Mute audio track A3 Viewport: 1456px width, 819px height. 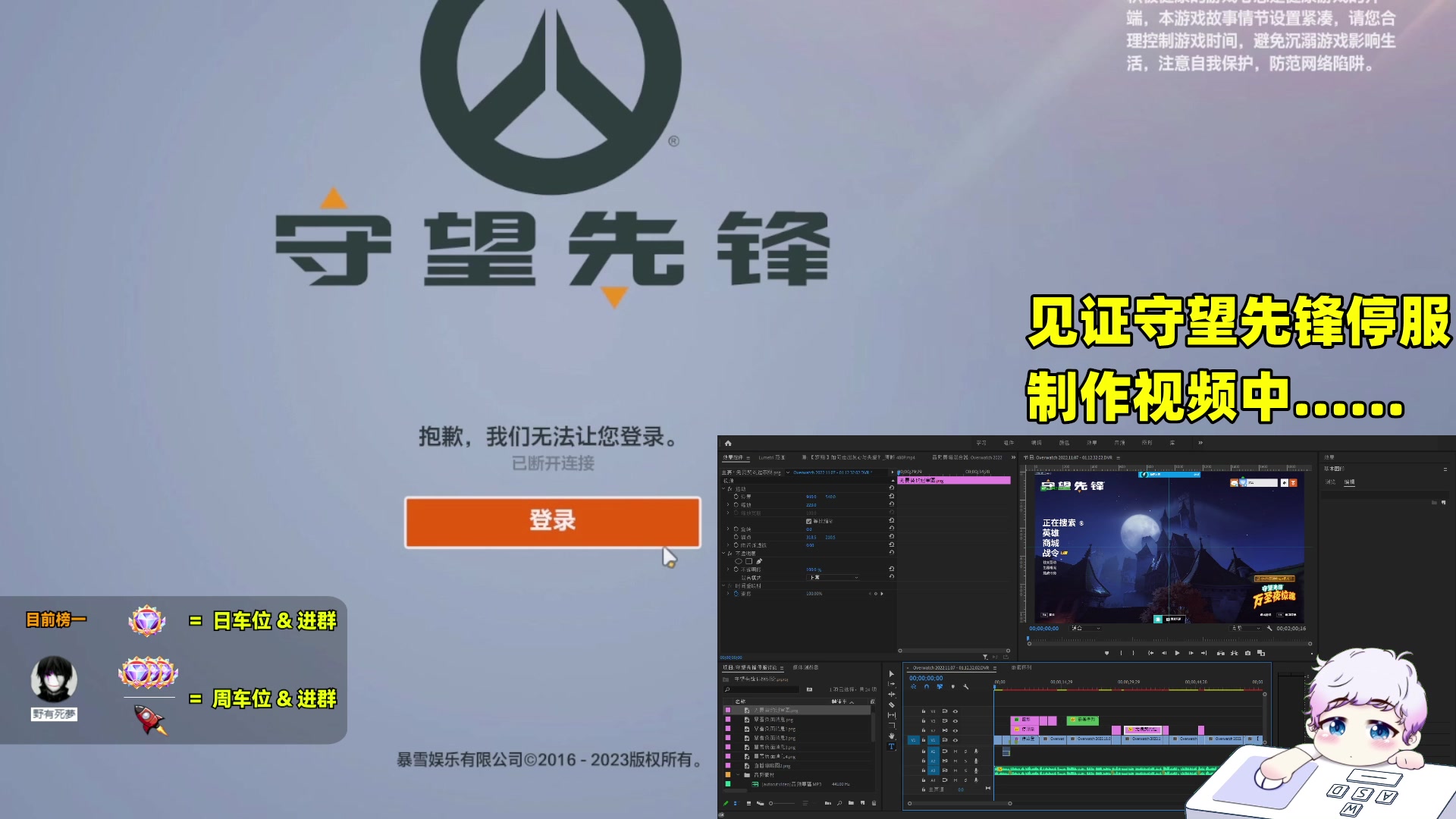click(x=955, y=770)
